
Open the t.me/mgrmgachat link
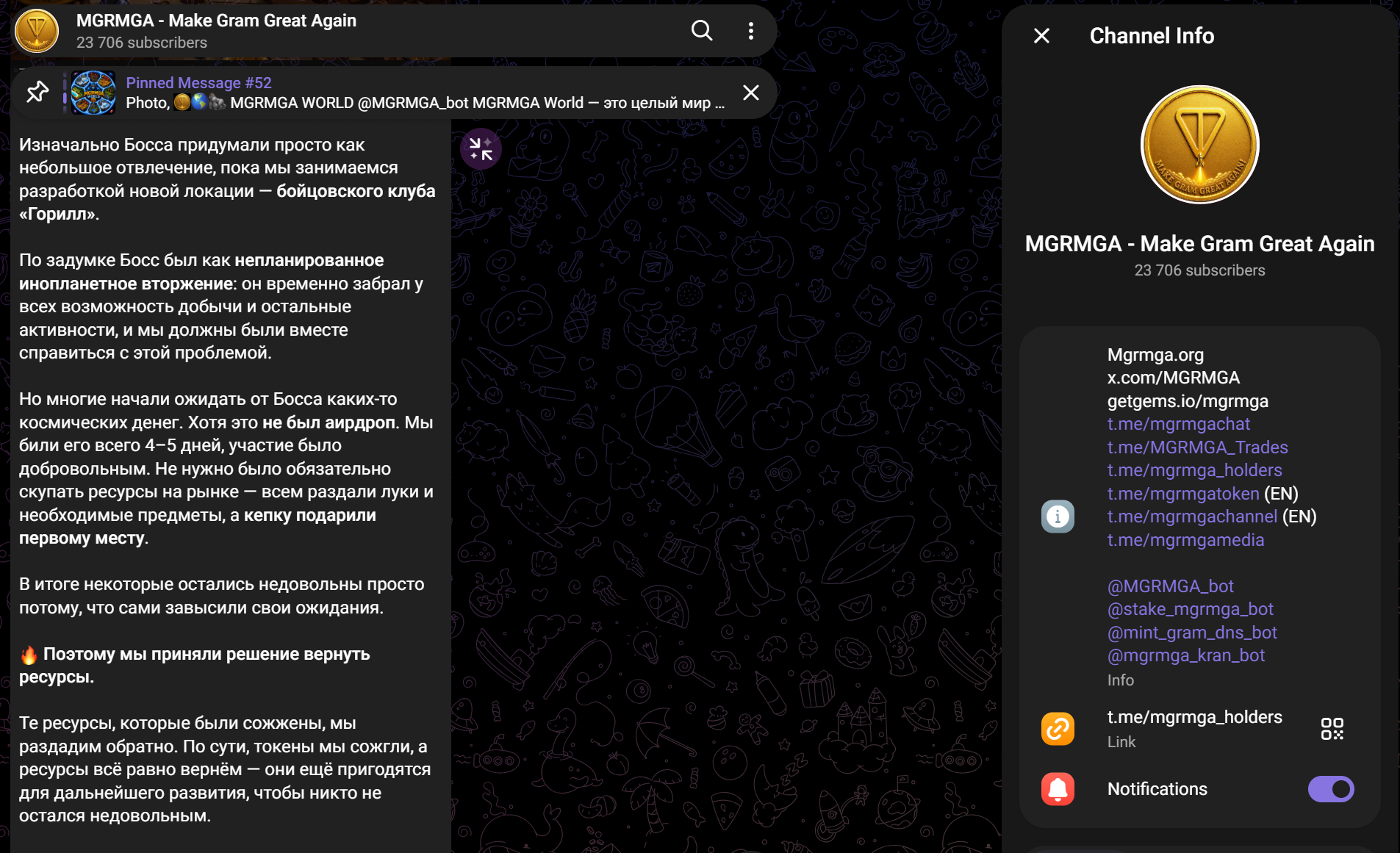[1179, 424]
